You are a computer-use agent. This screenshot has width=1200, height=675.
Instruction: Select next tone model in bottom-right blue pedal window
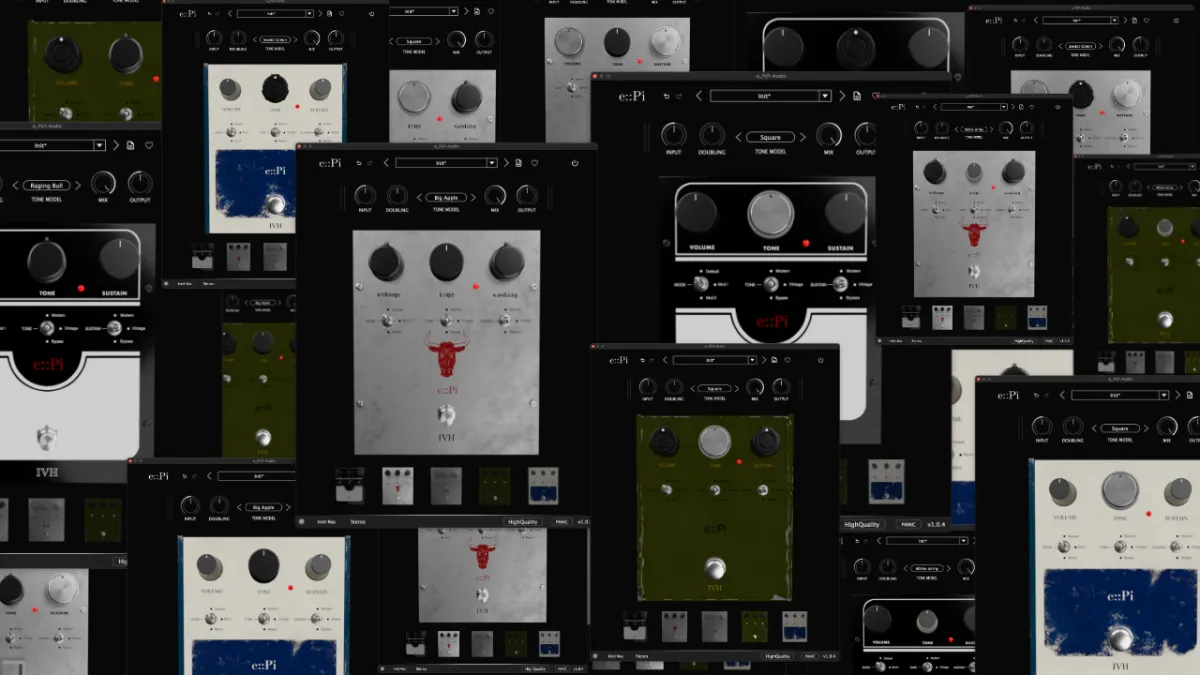pyautogui.click(x=1146, y=429)
